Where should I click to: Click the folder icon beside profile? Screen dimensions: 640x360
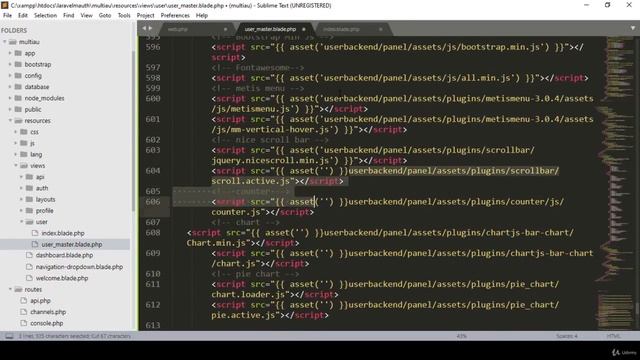[x=29, y=211]
